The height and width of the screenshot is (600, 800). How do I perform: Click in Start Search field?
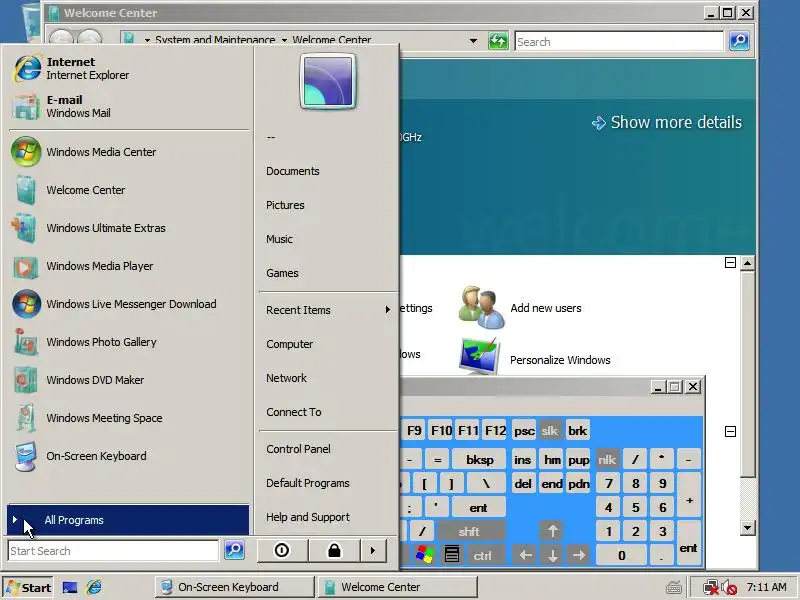113,551
